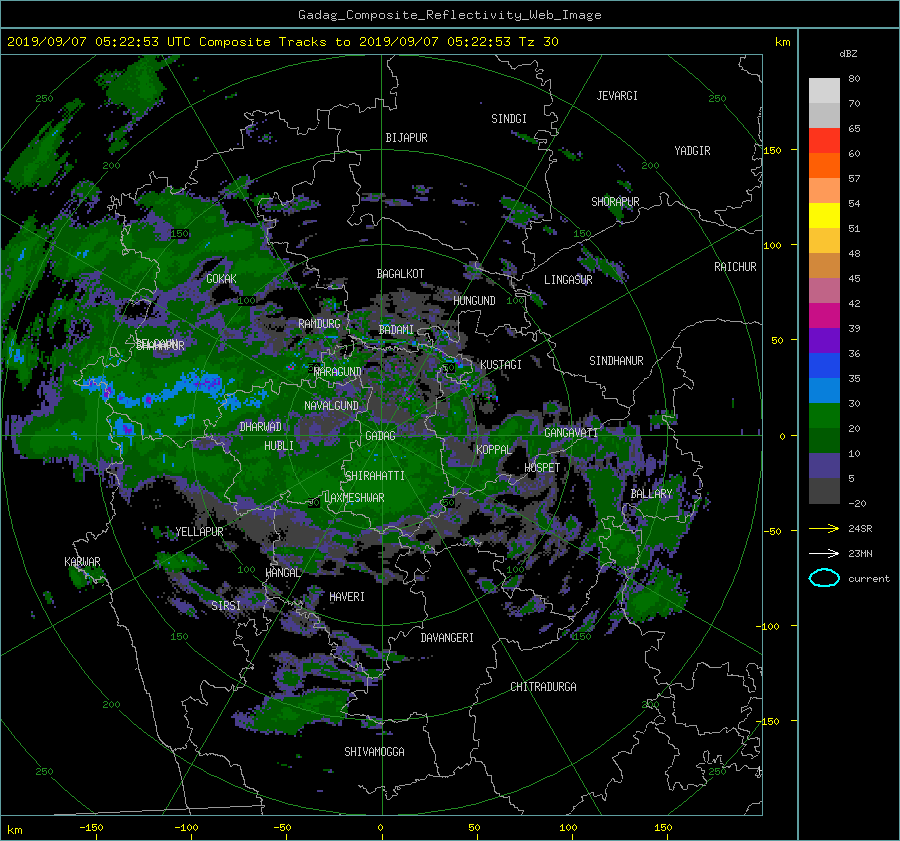Click the HUNGUND city label

[x=474, y=301]
